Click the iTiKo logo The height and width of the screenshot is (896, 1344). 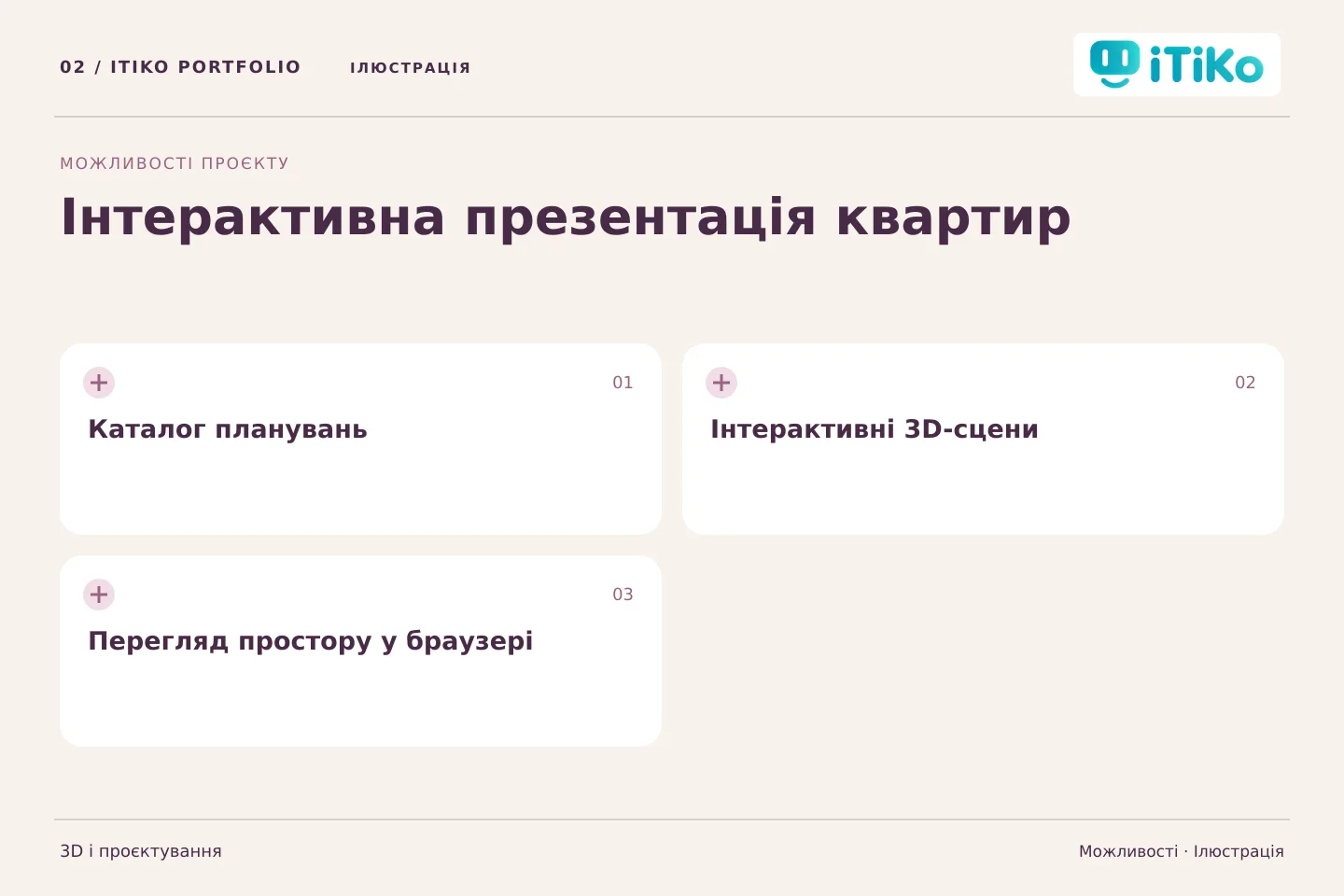tap(1176, 64)
